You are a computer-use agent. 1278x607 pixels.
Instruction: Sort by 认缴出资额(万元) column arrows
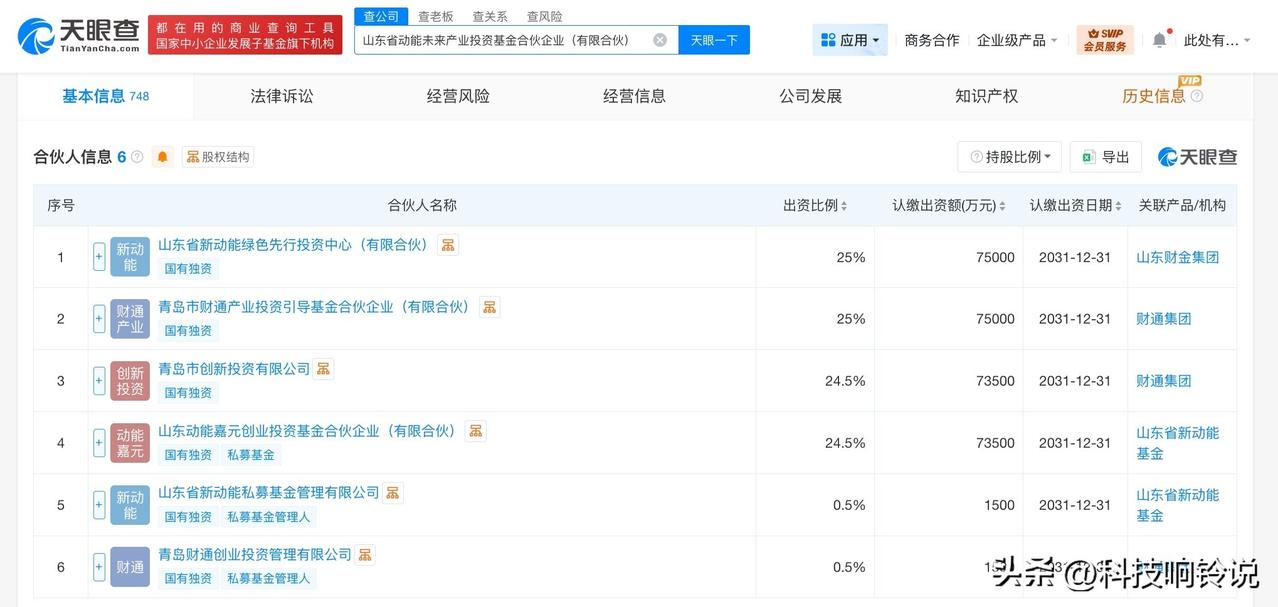1003,206
